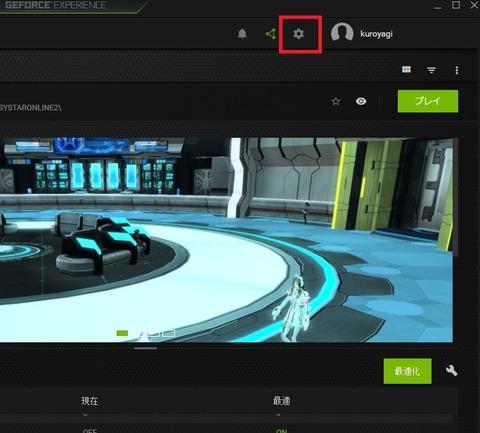Mark game as favorite with star
The width and height of the screenshot is (480, 433).
click(336, 101)
